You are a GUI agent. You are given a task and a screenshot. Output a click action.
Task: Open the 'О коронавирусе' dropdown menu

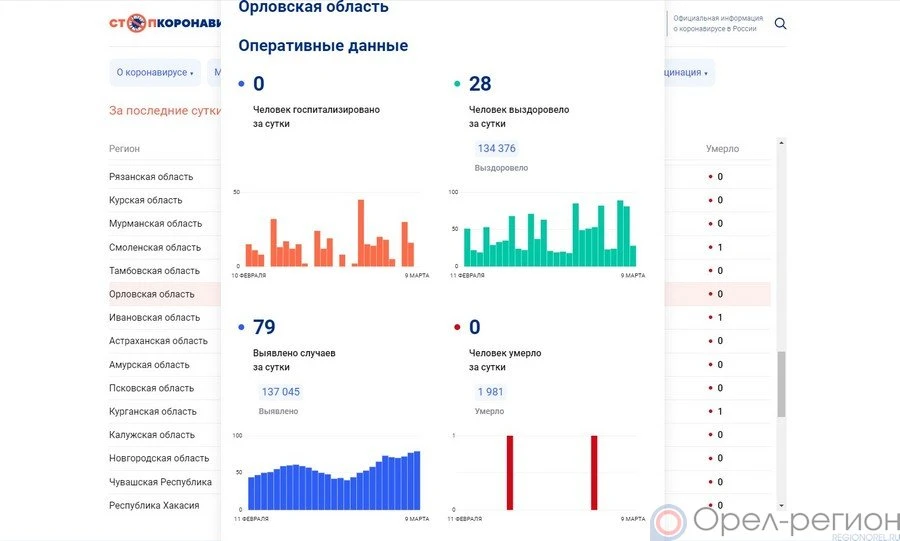coord(155,73)
